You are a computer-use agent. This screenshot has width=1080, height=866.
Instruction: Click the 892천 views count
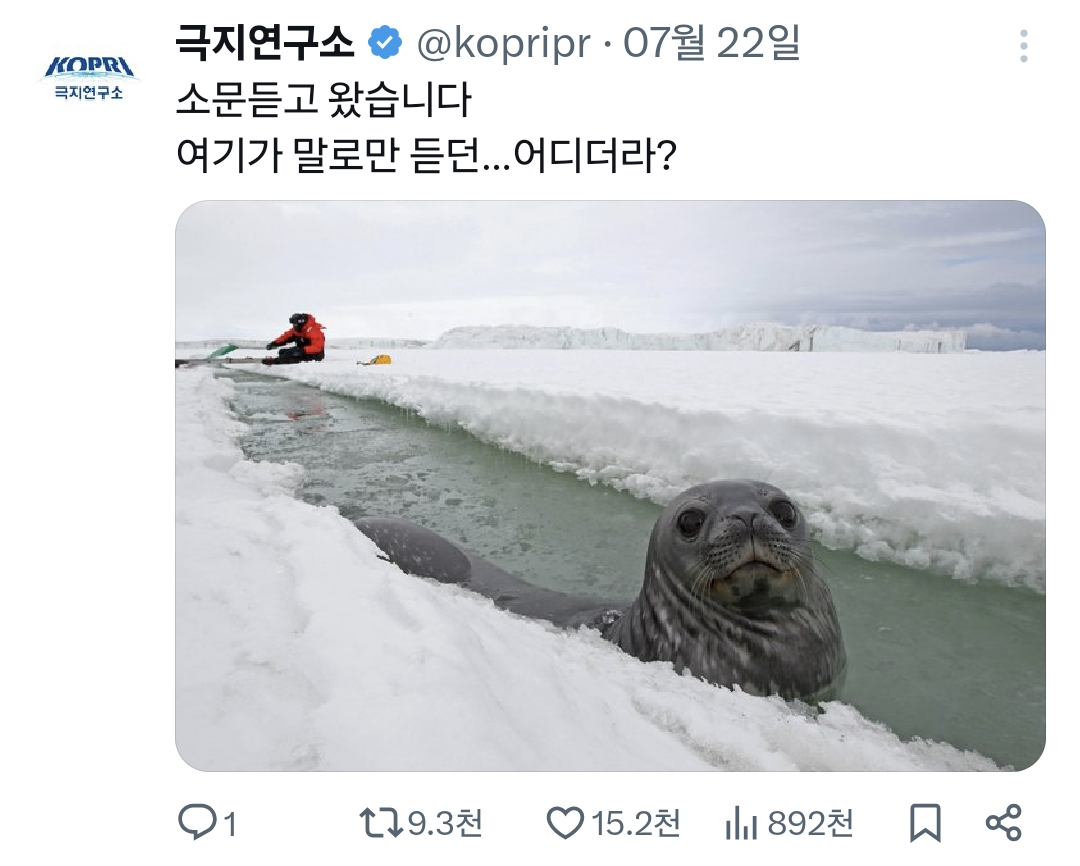(x=811, y=823)
